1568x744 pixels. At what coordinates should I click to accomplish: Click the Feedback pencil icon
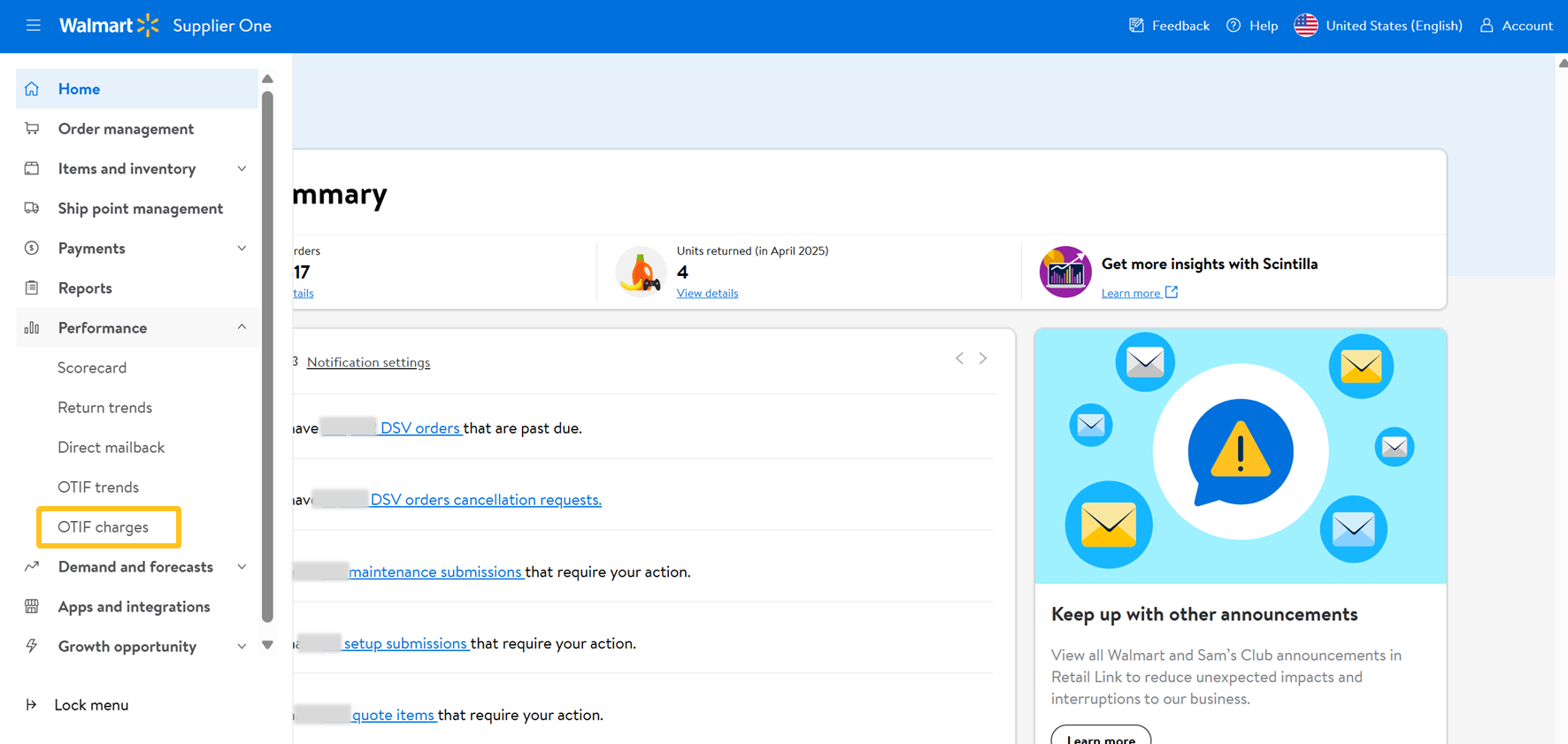1136,26
